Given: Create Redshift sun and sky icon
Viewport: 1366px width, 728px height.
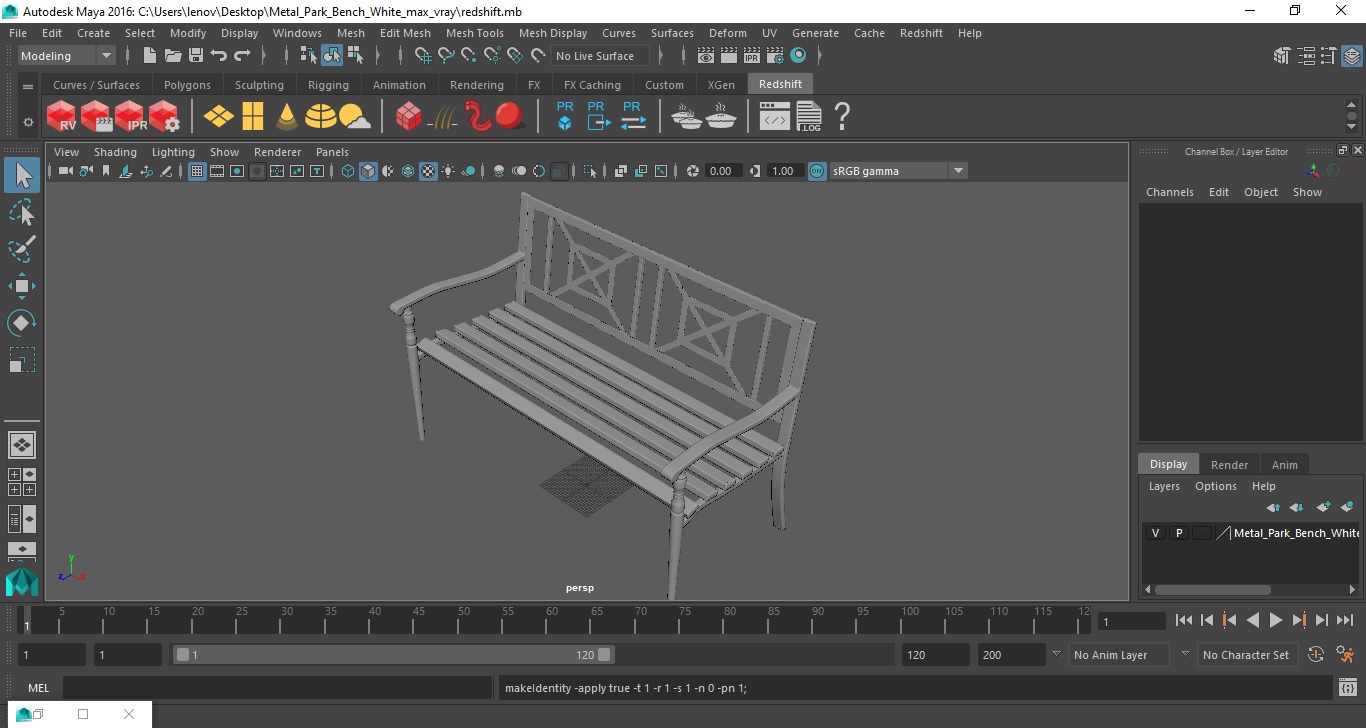Looking at the screenshot, I should point(354,118).
